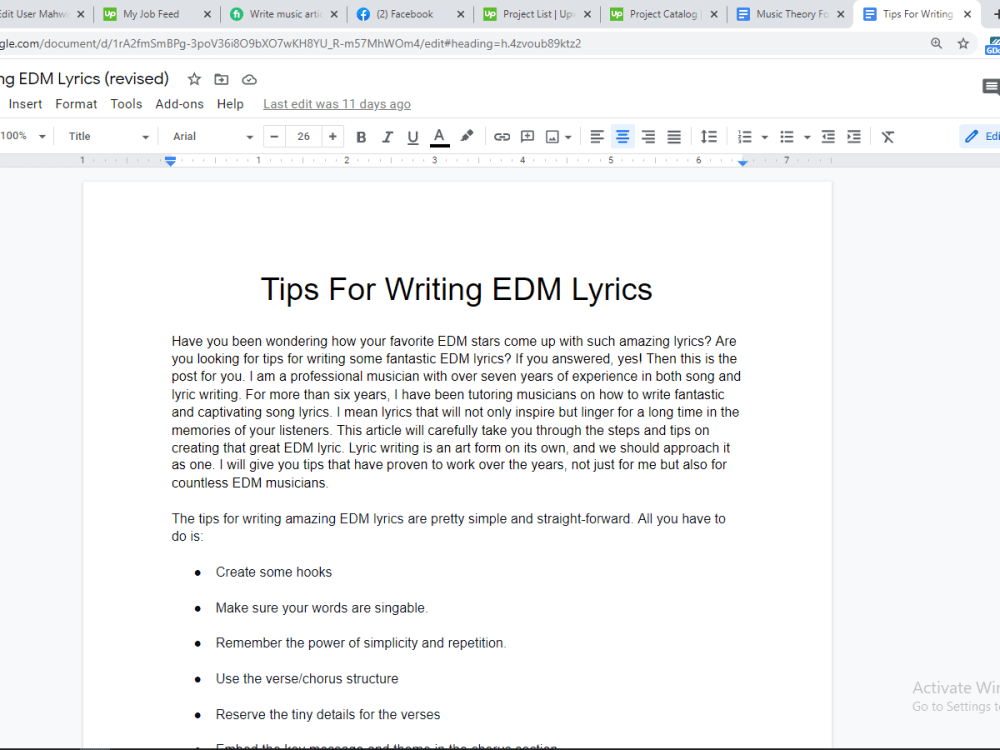The width and height of the screenshot is (1000, 750).
Task: Decrease font size with minus button
Action: 274,136
